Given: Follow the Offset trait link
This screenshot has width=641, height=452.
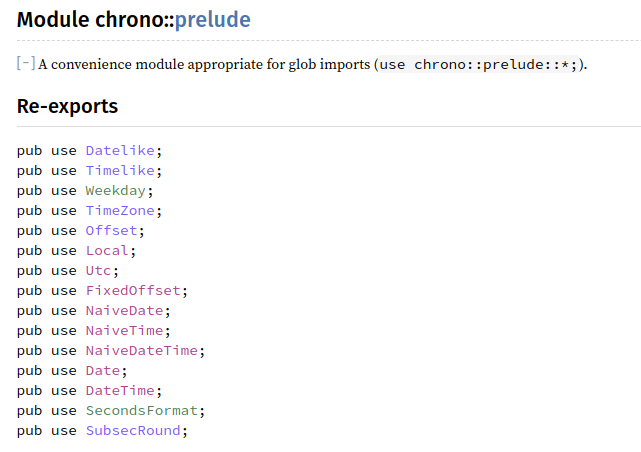Looking at the screenshot, I should pos(112,230).
